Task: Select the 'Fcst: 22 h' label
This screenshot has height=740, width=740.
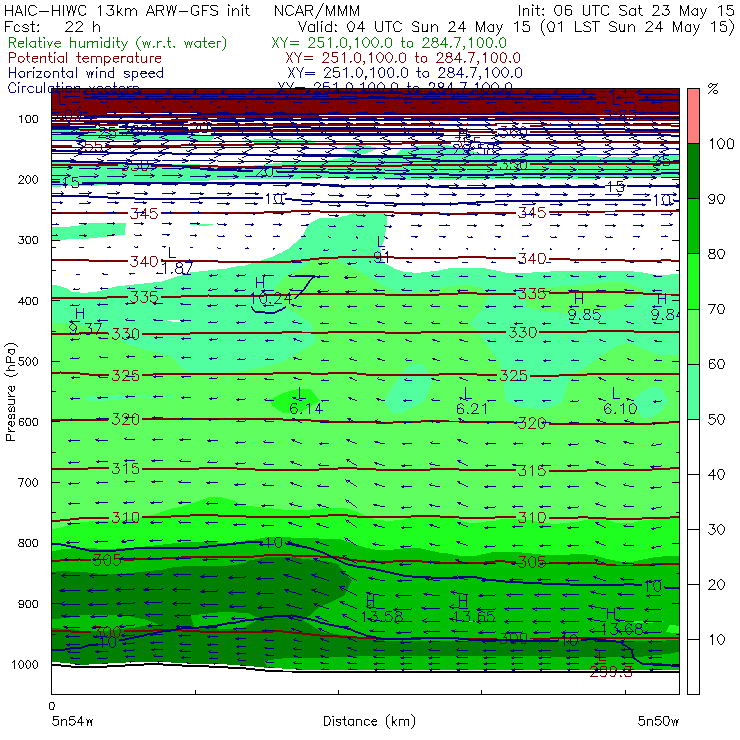Action: pyautogui.click(x=52, y=26)
